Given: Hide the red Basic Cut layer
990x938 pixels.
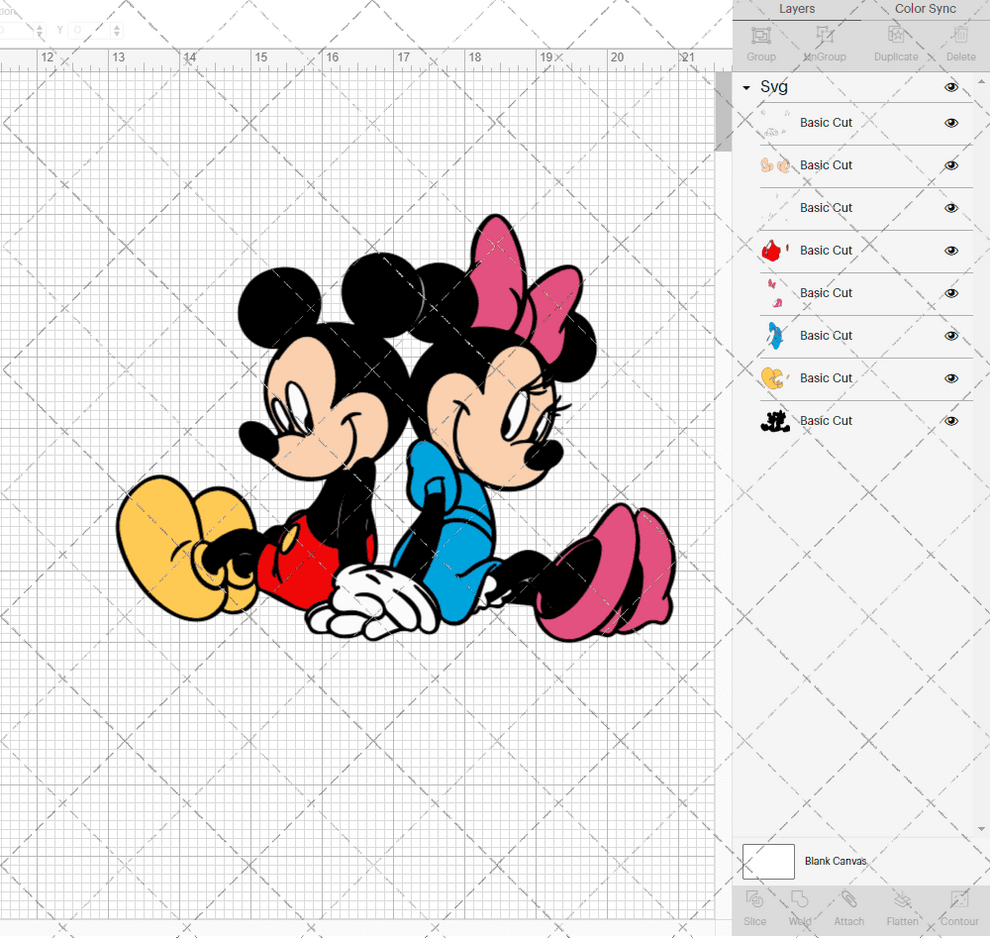Looking at the screenshot, I should point(951,250).
